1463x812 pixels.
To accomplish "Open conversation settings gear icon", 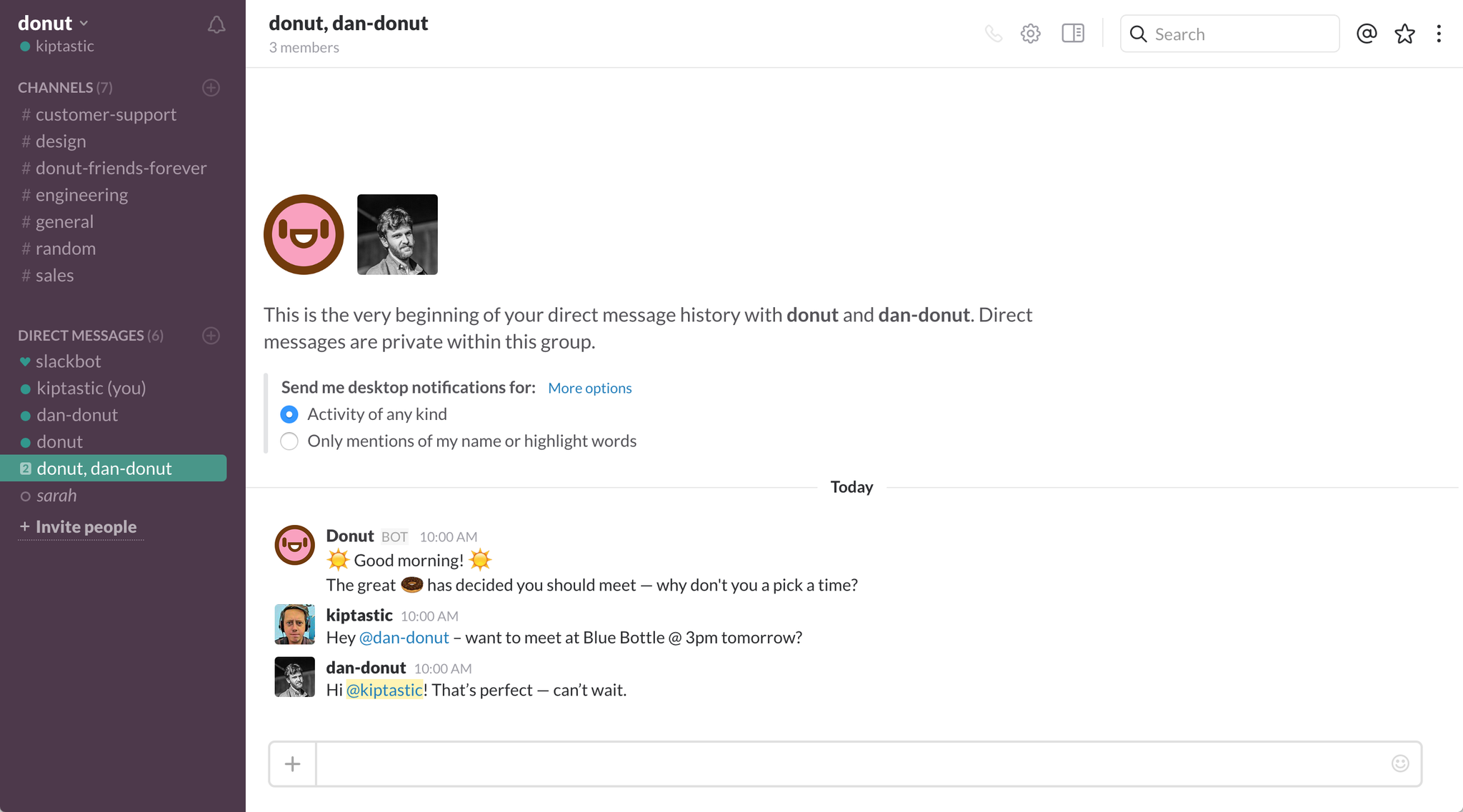I will point(1030,34).
